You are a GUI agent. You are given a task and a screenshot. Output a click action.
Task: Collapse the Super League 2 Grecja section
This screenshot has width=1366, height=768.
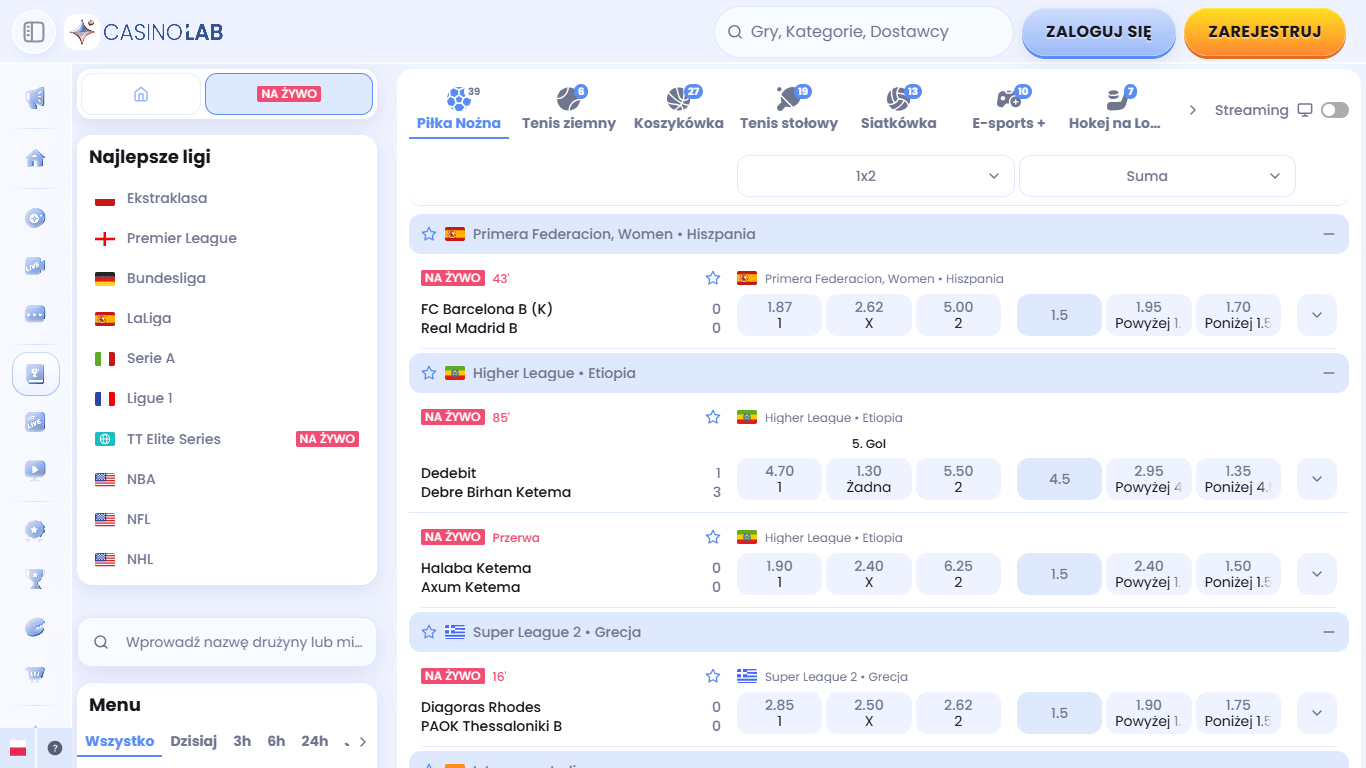pyautogui.click(x=1329, y=632)
